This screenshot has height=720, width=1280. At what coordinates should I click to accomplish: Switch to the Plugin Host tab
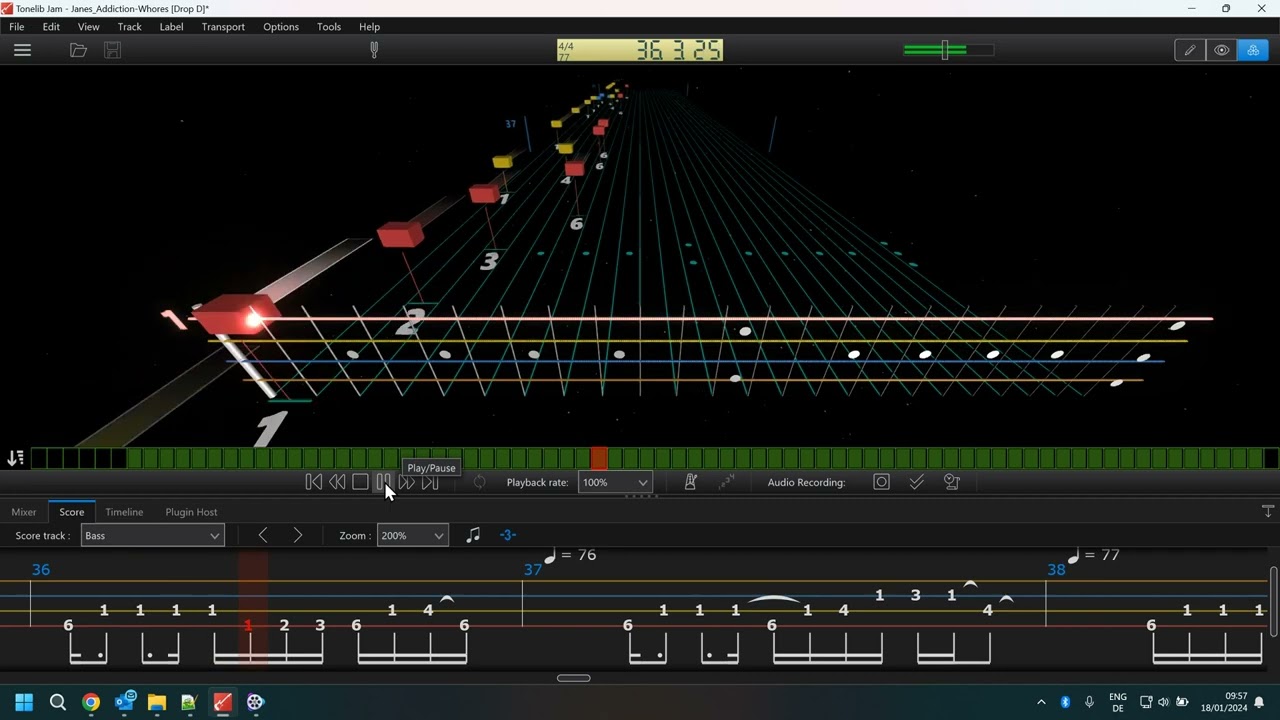[191, 512]
